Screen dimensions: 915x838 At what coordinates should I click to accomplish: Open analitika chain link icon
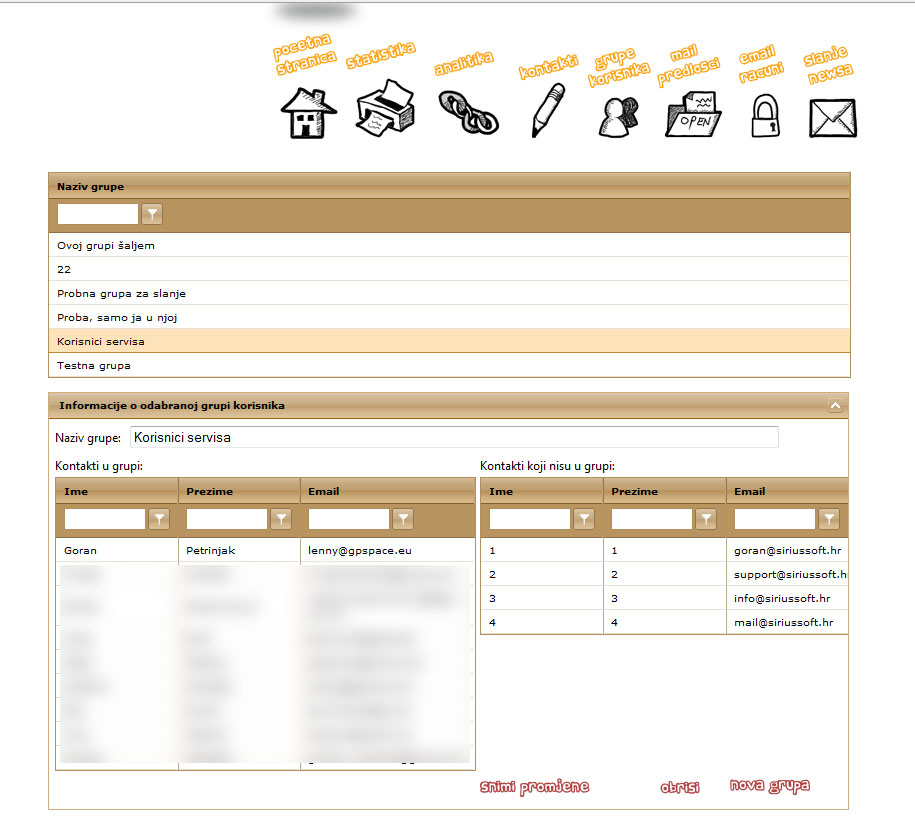click(468, 112)
